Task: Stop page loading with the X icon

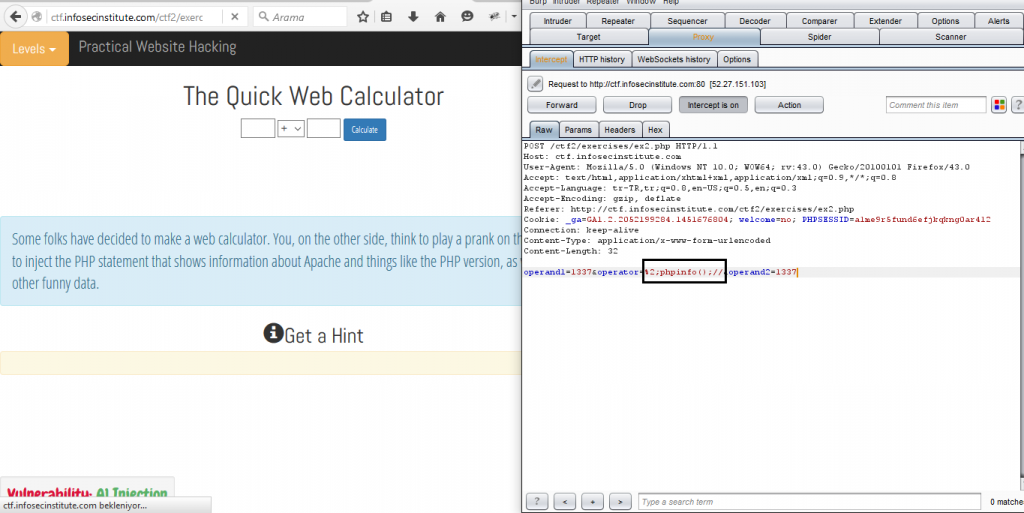Action: [x=233, y=17]
